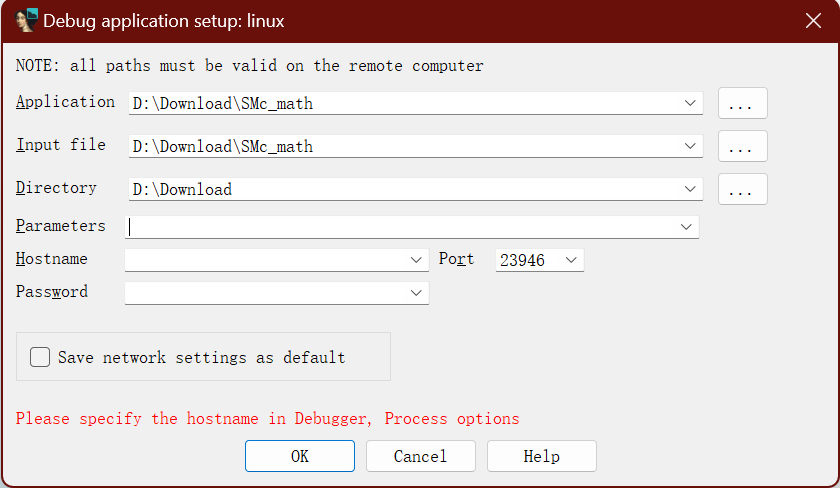Expand the Input file dropdown

coord(690,146)
